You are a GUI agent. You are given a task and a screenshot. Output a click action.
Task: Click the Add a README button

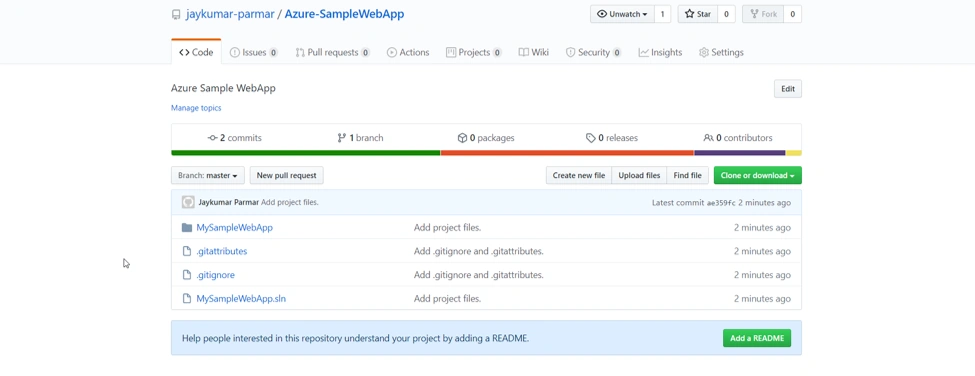(x=757, y=338)
